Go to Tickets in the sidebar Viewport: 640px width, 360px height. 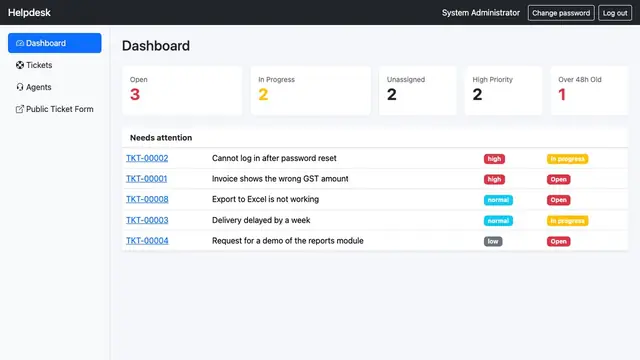[x=55, y=65]
